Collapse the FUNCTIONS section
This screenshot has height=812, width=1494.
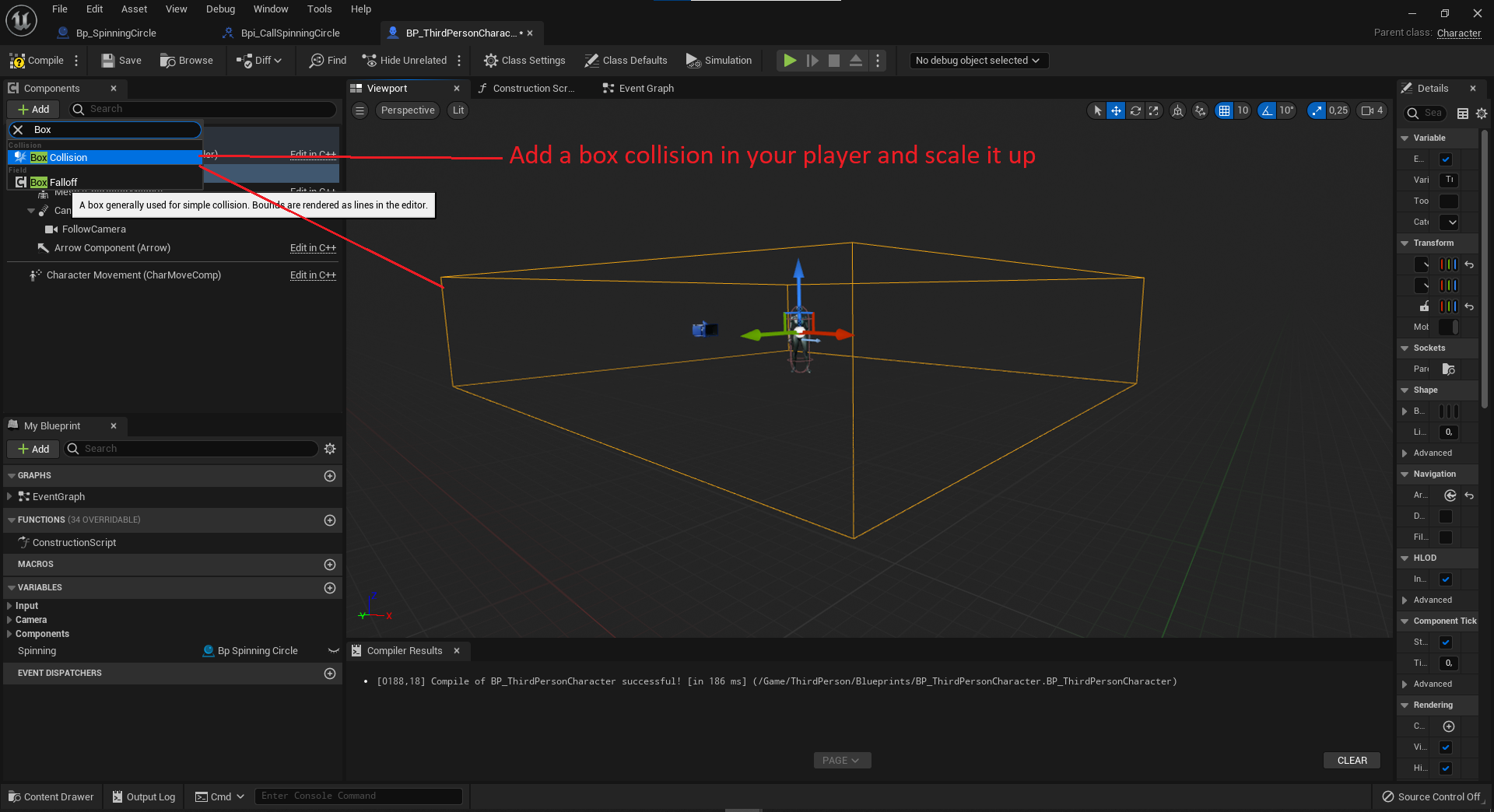tap(11, 520)
